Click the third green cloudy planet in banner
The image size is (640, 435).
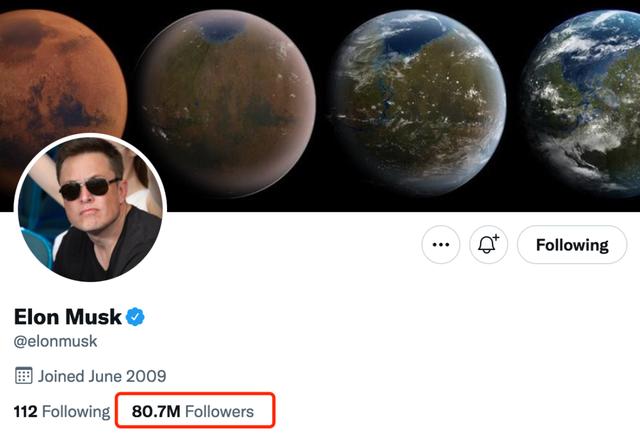[422, 100]
